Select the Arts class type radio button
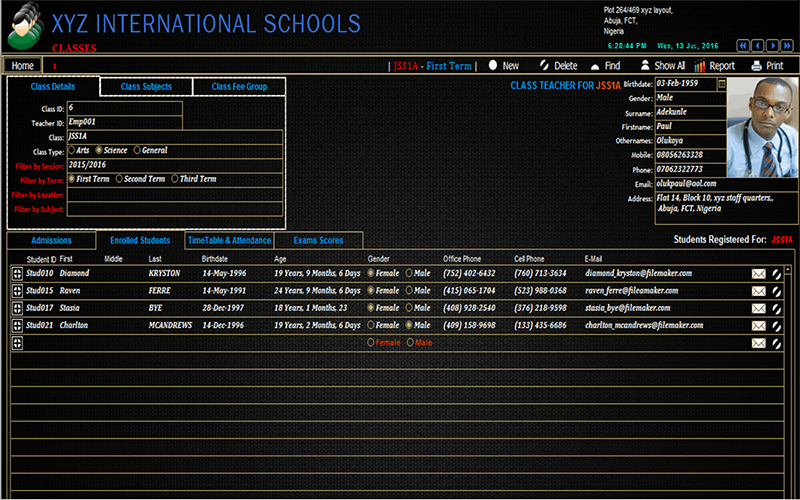 (72, 150)
